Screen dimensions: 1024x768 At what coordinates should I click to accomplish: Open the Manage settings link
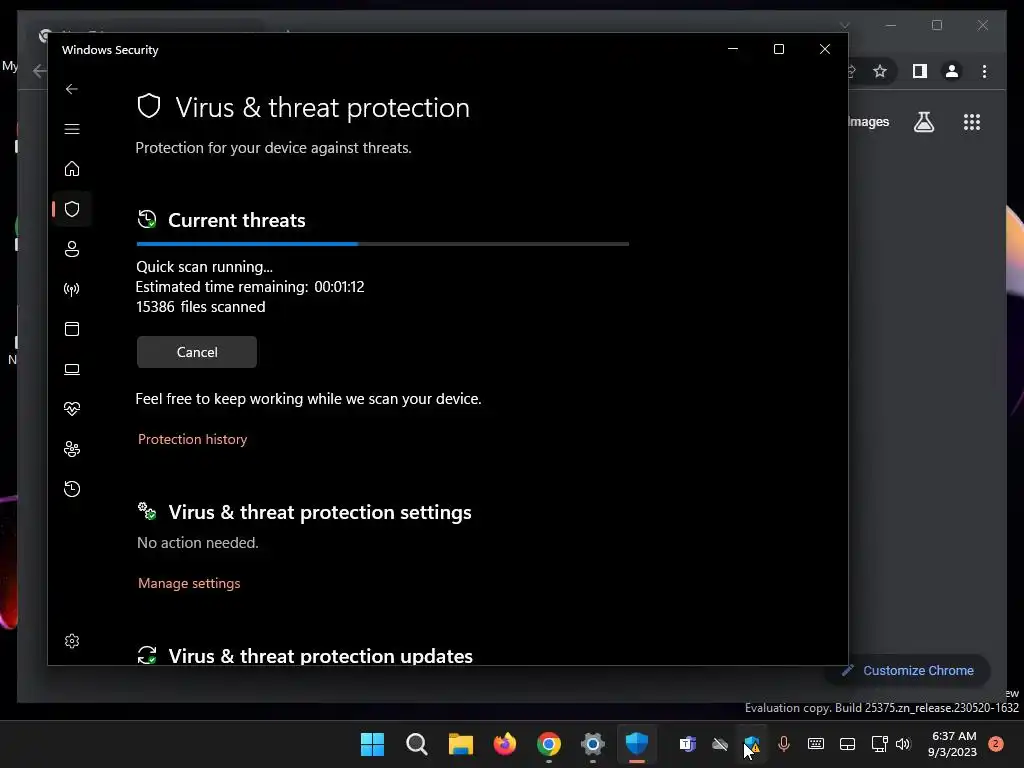click(189, 583)
